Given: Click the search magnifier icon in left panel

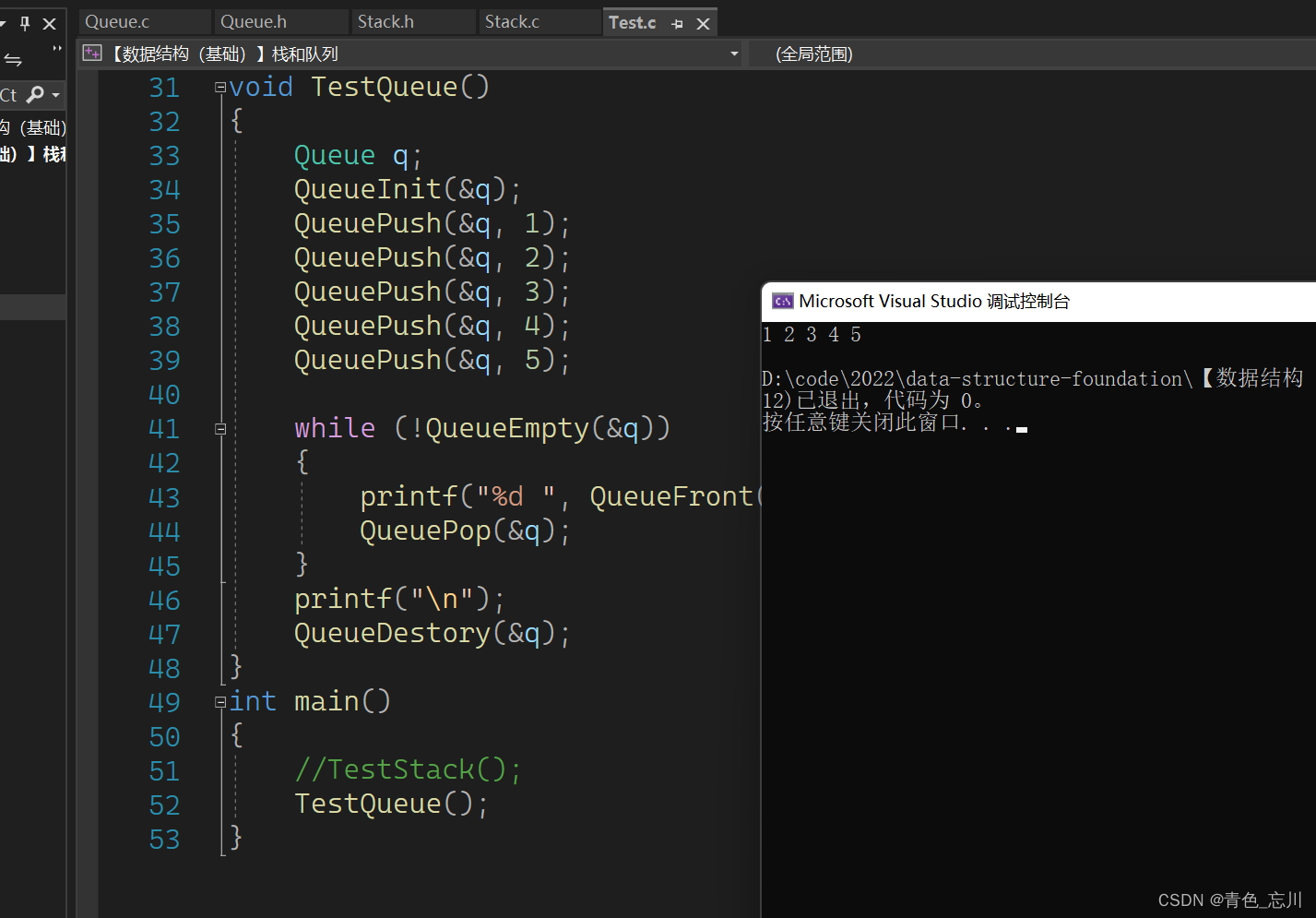Looking at the screenshot, I should point(35,94).
